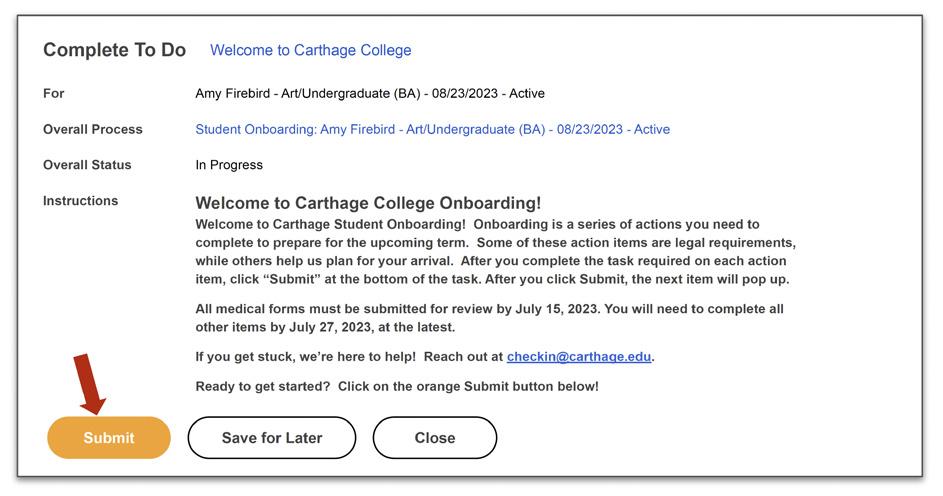The height and width of the screenshot is (496, 943).
Task: Click the If you get stuck help text
Action: pos(350,356)
